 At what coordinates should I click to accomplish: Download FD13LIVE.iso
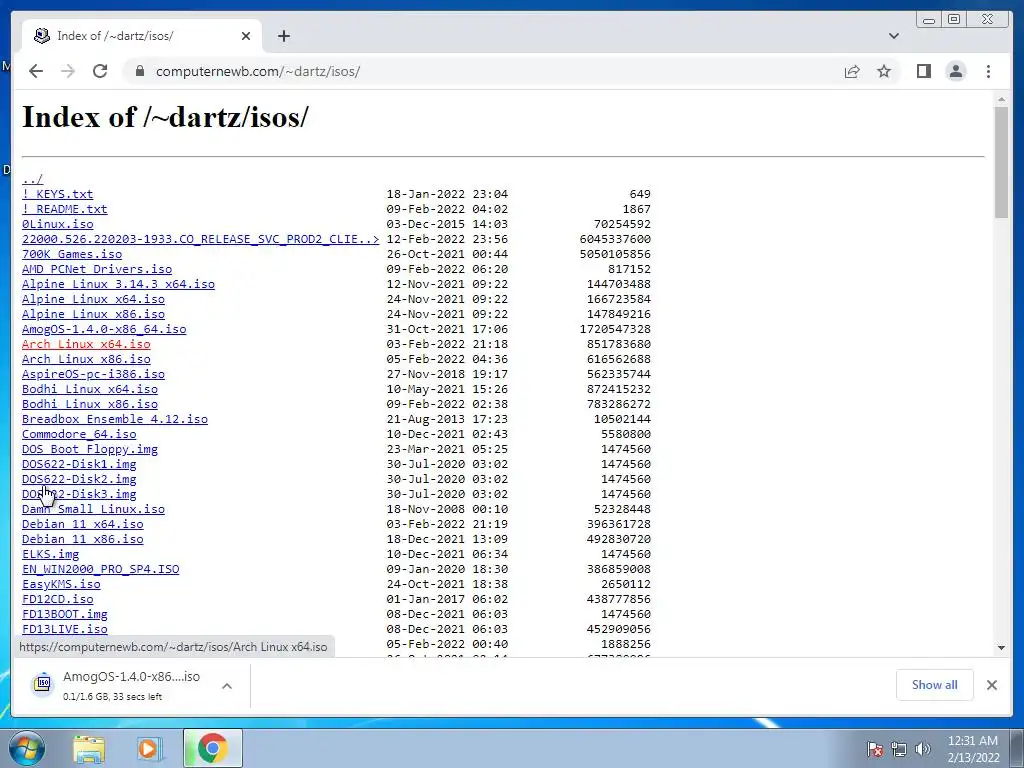[65, 630]
